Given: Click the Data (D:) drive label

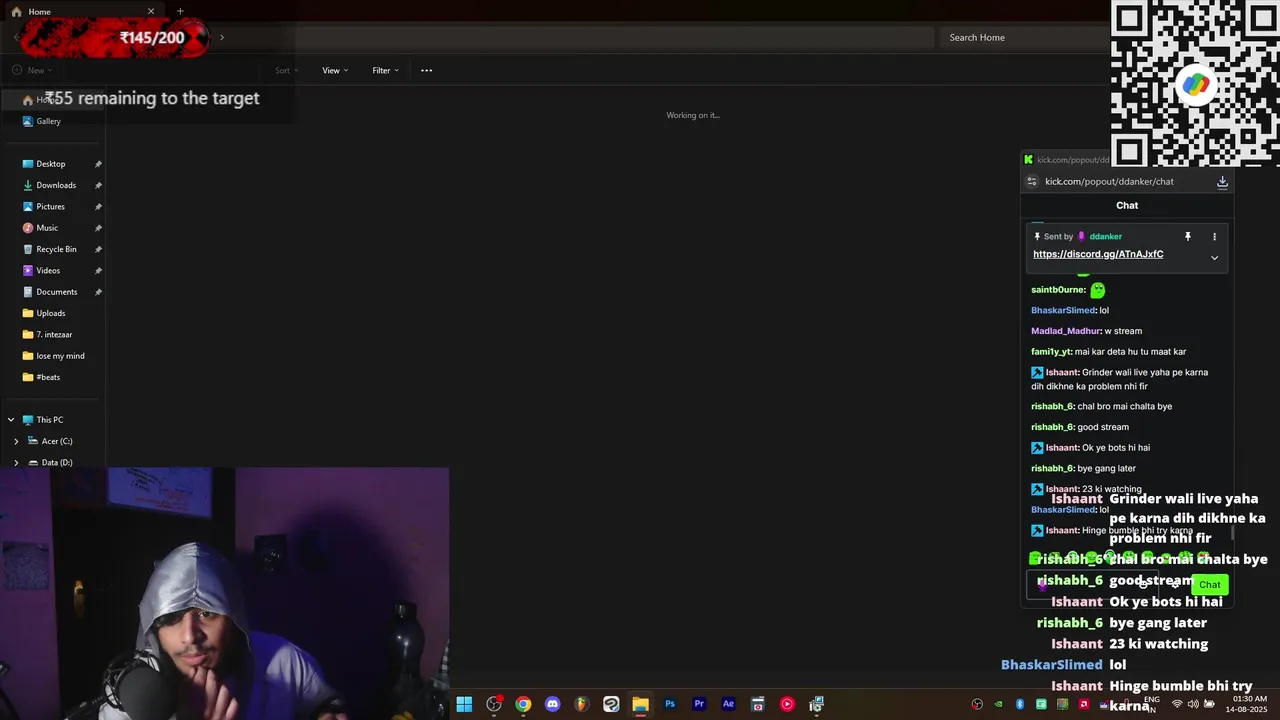Looking at the screenshot, I should pos(57,462).
